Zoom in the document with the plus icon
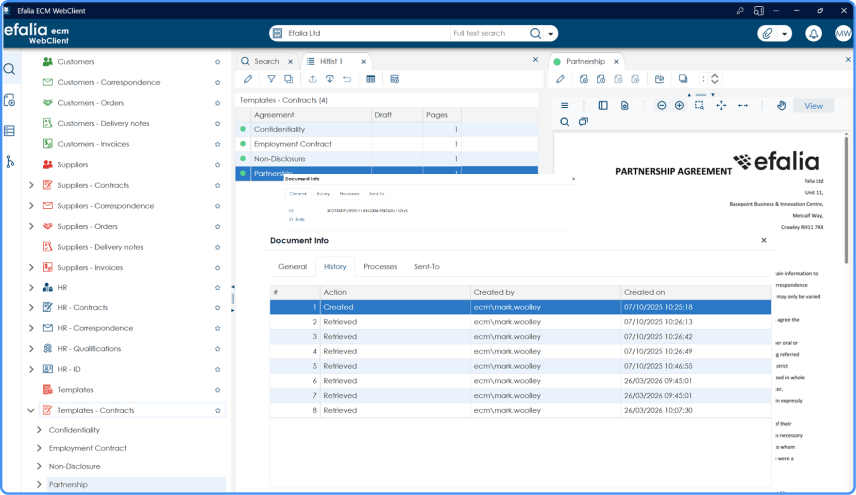856x495 pixels. pos(679,105)
